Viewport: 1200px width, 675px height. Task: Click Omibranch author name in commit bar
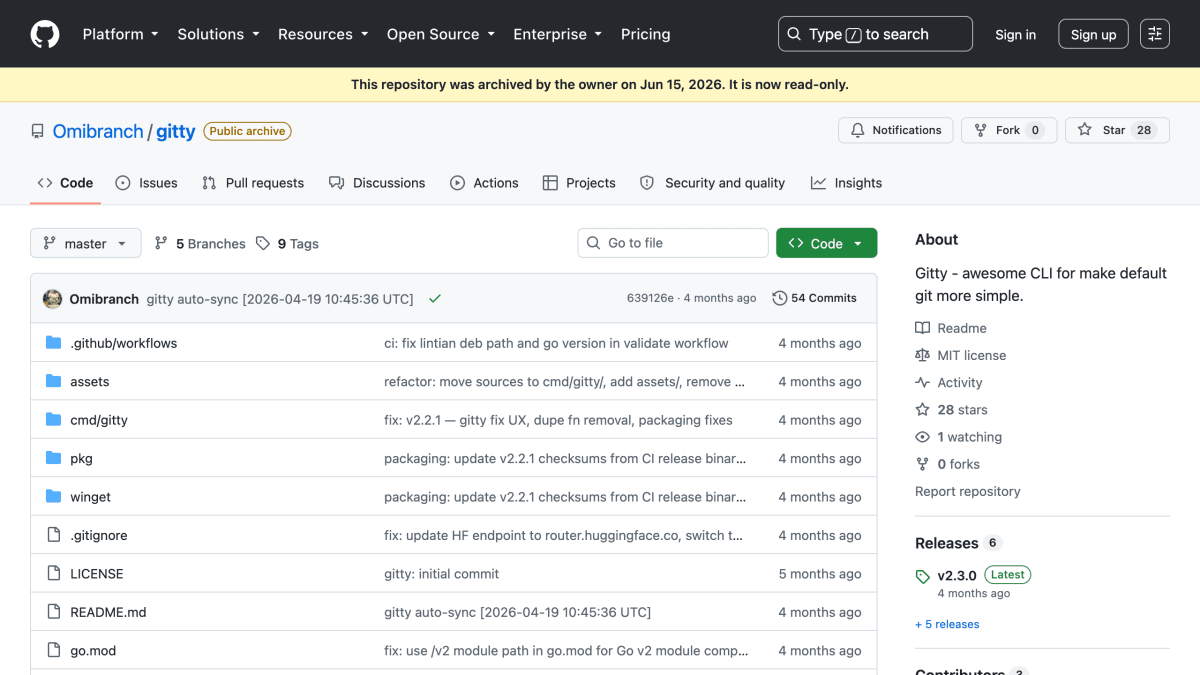coord(104,299)
